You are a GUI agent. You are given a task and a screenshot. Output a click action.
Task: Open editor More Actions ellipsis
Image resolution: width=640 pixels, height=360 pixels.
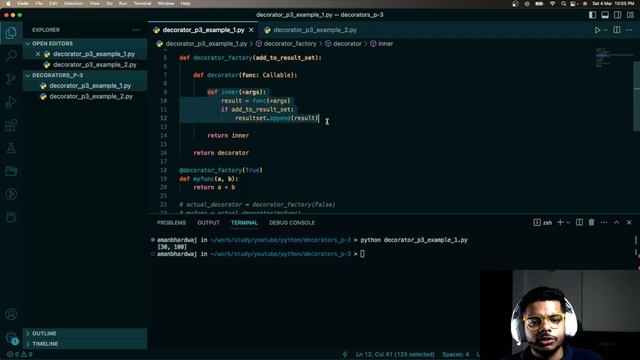click(629, 30)
